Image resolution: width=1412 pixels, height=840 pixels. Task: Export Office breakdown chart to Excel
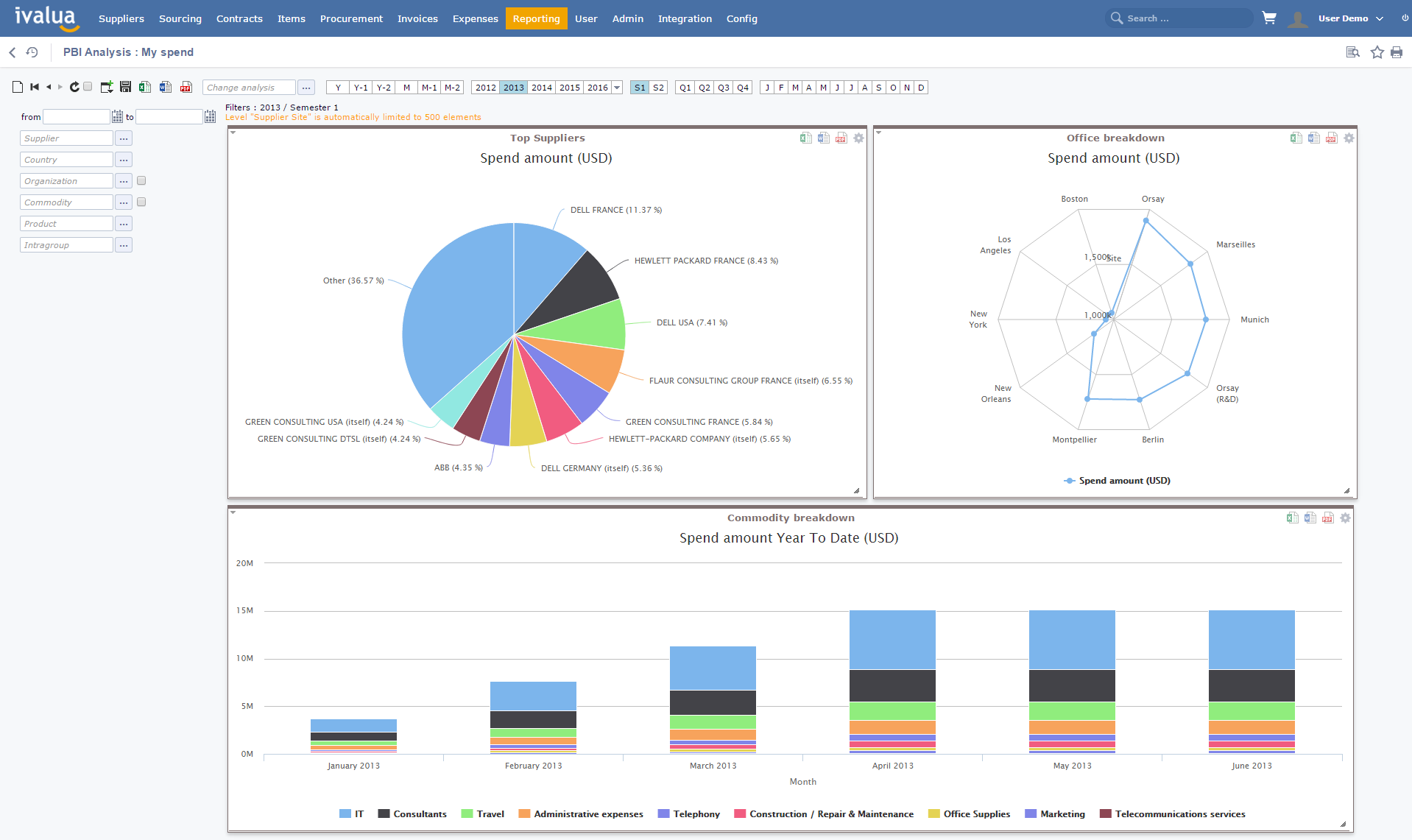coord(1296,138)
